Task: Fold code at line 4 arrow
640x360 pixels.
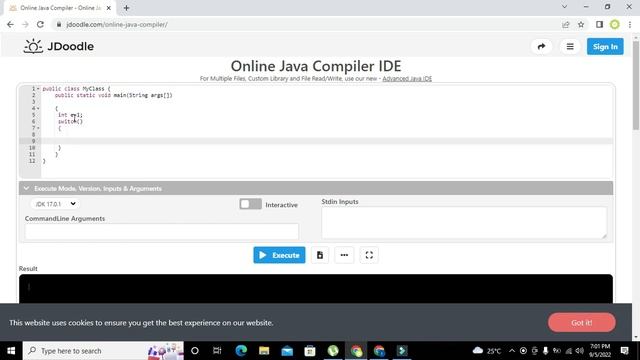Action: click(x=38, y=108)
